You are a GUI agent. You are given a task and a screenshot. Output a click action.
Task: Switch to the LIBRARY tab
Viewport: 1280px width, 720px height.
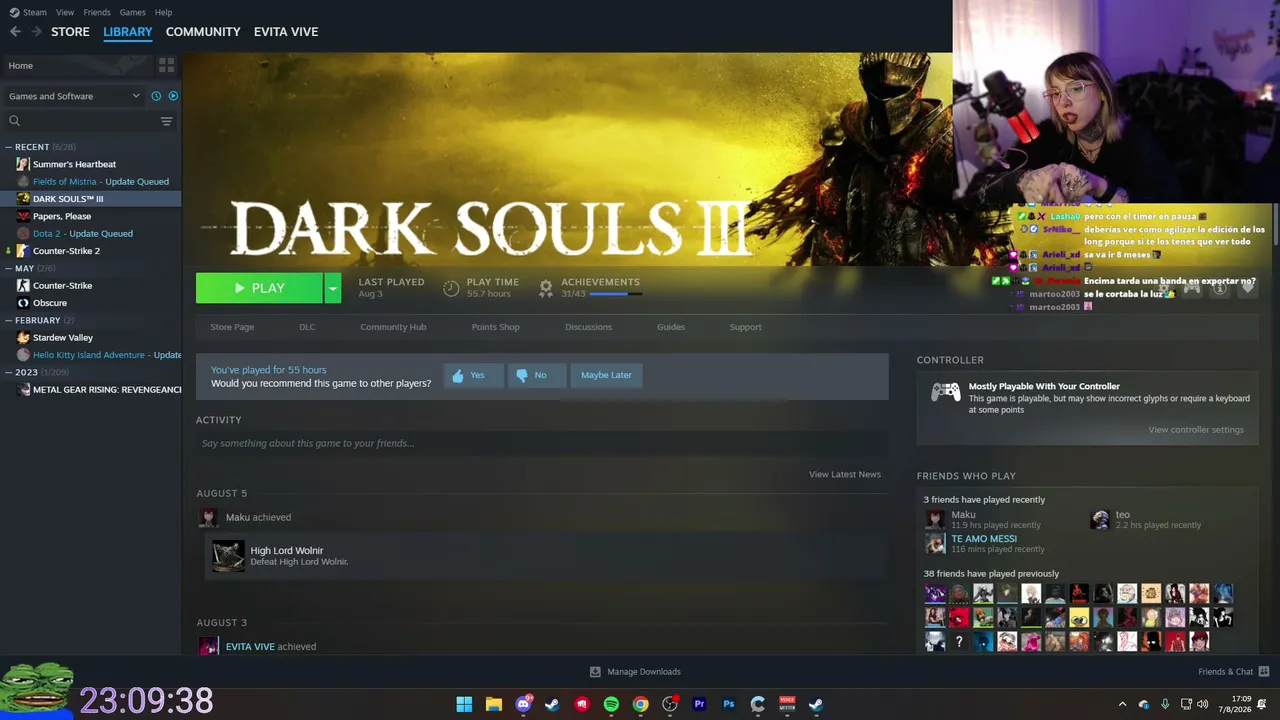[128, 32]
